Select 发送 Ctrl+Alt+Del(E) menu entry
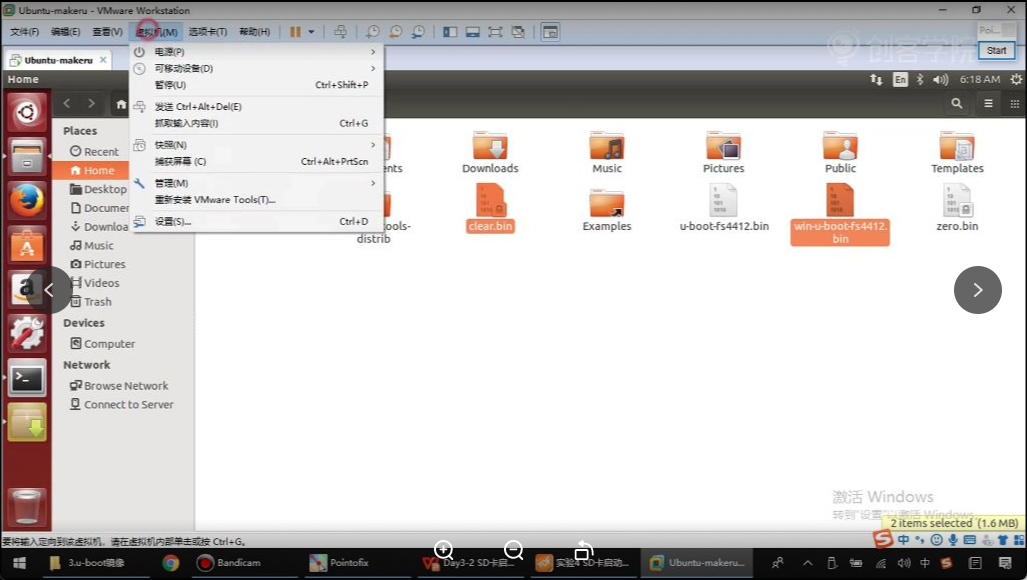This screenshot has height=580, width=1027. 256,107
